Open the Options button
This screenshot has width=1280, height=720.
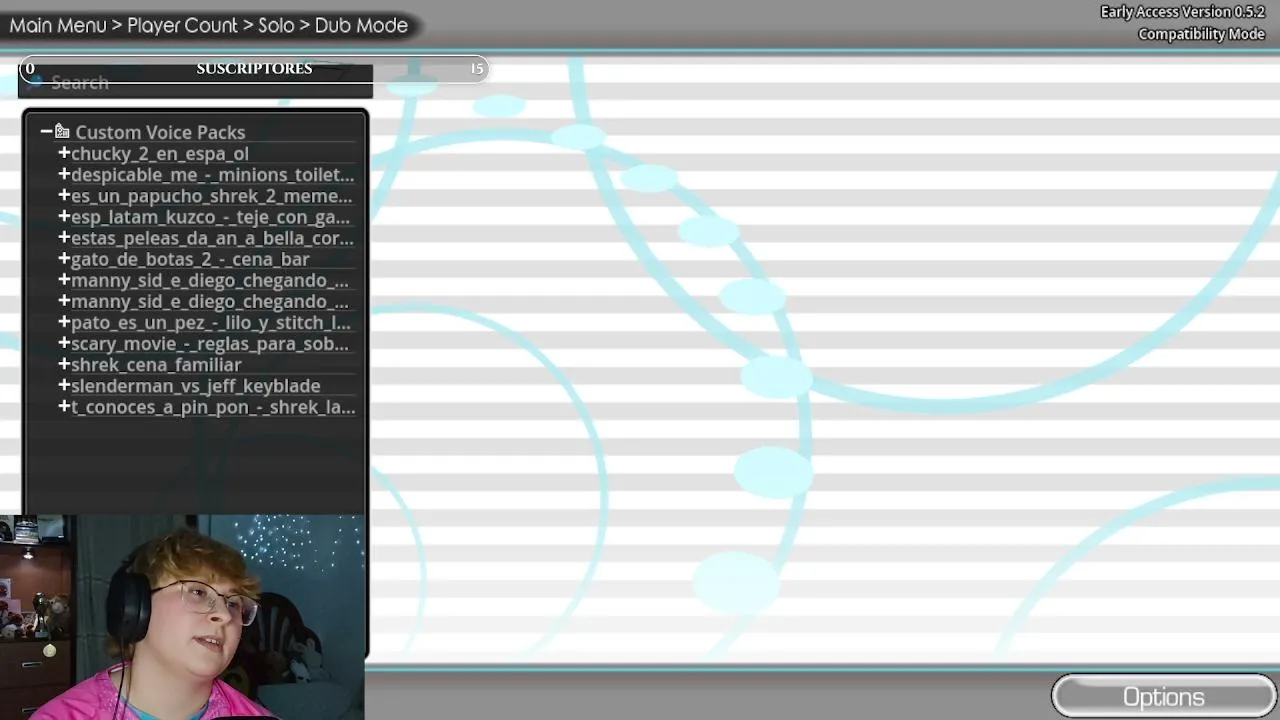click(x=1164, y=697)
